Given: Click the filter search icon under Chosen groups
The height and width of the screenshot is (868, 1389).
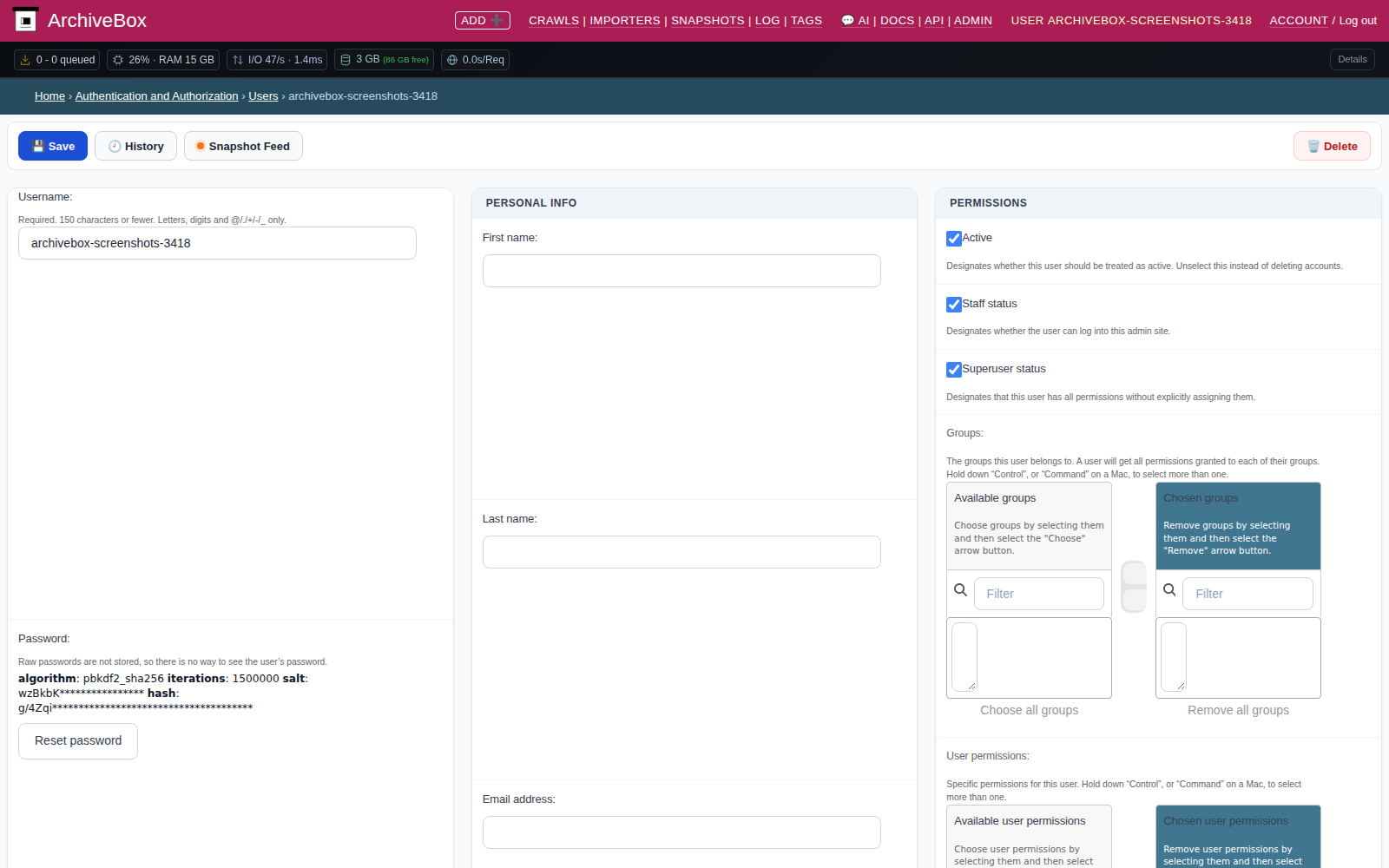Looking at the screenshot, I should (x=1169, y=590).
